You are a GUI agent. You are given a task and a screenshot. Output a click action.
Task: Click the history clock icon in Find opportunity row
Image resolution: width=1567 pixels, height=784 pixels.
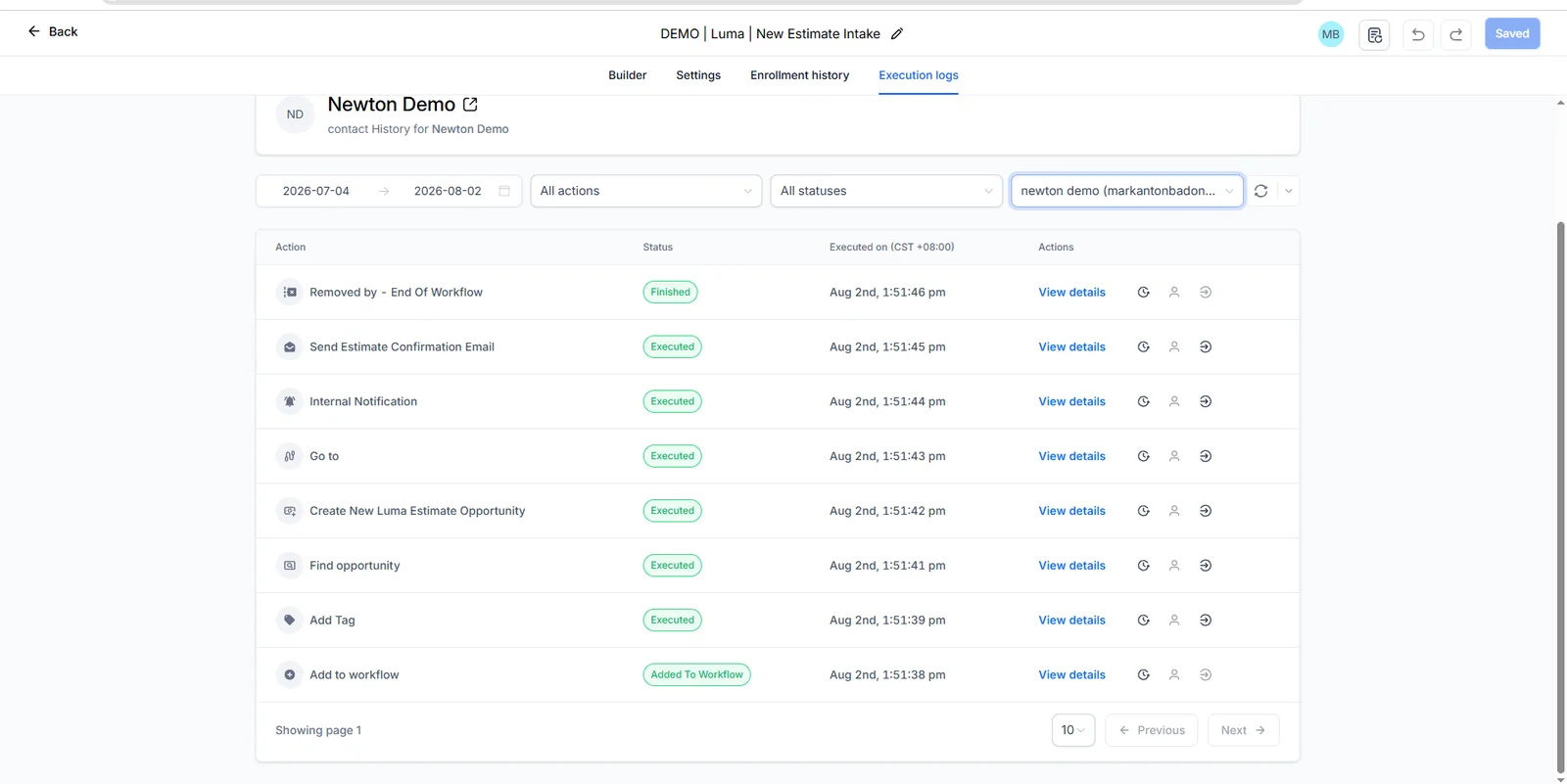point(1143,566)
